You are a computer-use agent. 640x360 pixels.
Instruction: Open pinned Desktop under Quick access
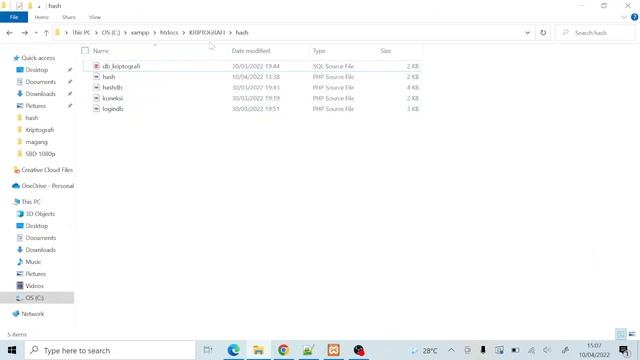pyautogui.click(x=37, y=70)
